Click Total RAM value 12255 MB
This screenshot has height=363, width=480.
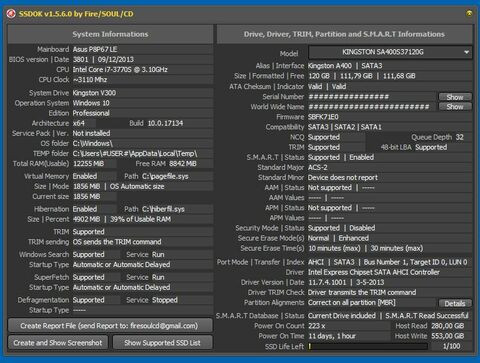pyautogui.click(x=89, y=164)
